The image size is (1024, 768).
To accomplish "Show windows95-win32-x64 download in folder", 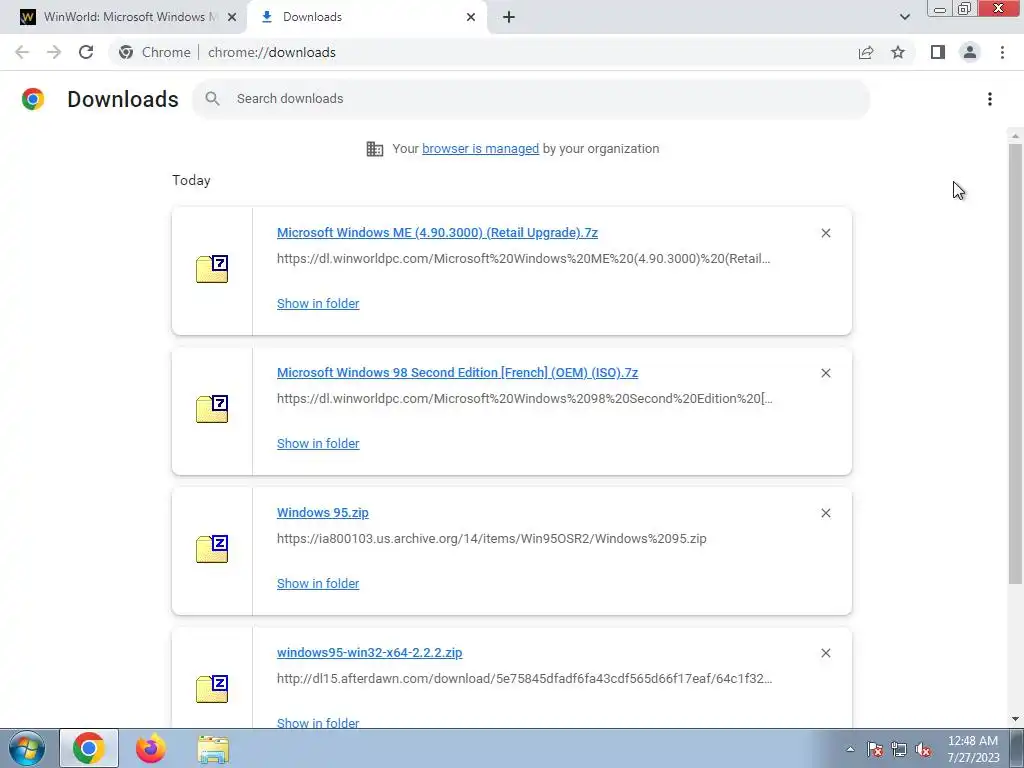I will click(318, 723).
